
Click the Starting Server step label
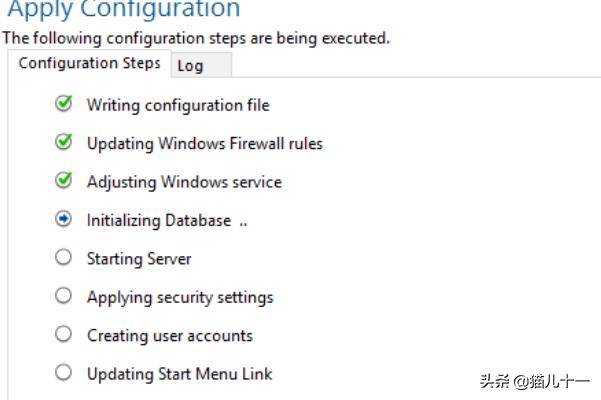coord(139,259)
